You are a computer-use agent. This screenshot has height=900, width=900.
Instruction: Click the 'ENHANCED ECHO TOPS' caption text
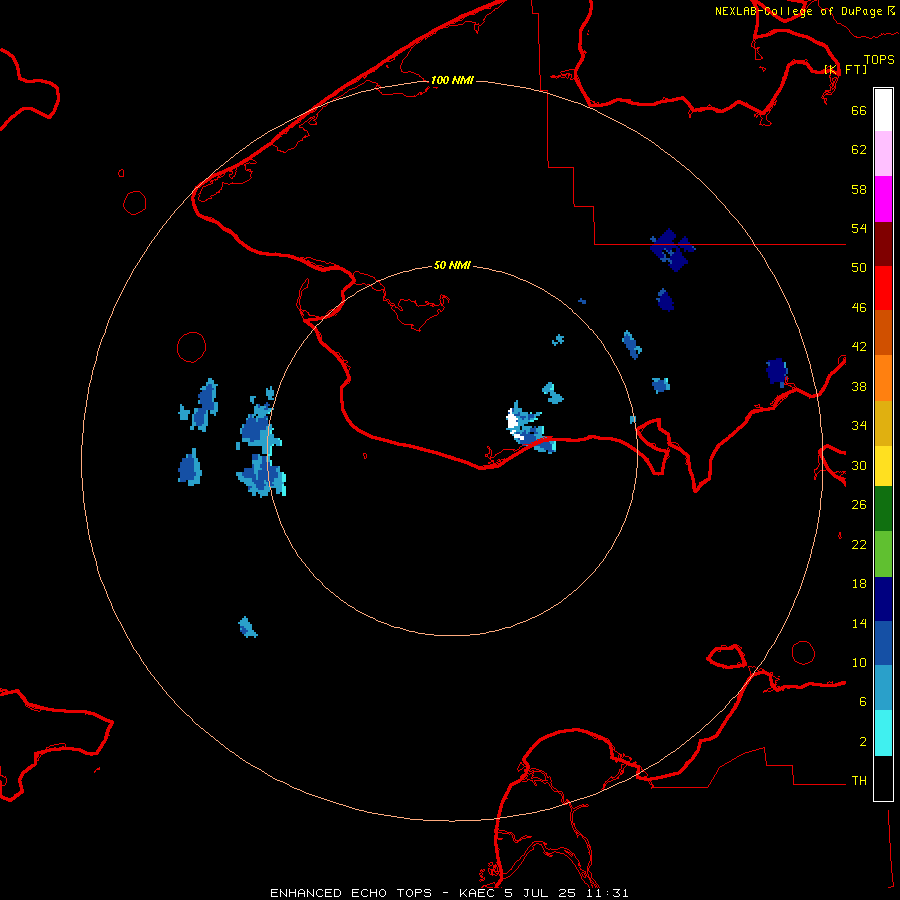point(351,893)
